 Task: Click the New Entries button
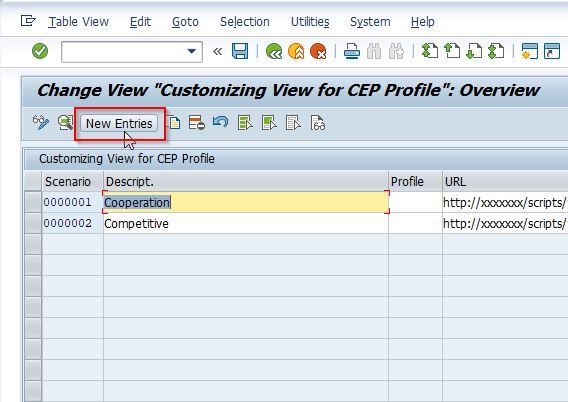point(119,123)
